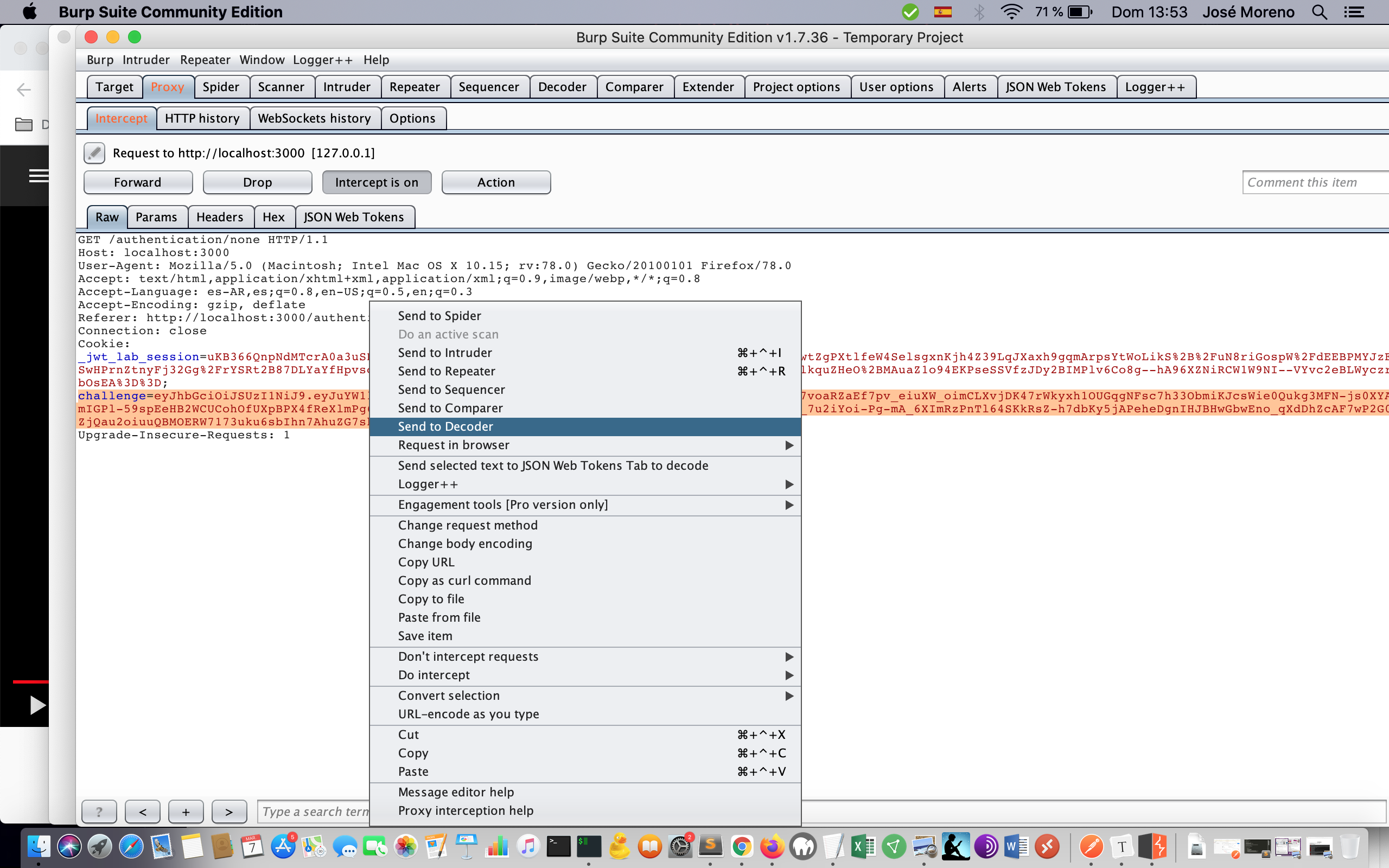Viewport: 1389px width, 868px height.
Task: Click the question mark help button
Action: click(99, 812)
